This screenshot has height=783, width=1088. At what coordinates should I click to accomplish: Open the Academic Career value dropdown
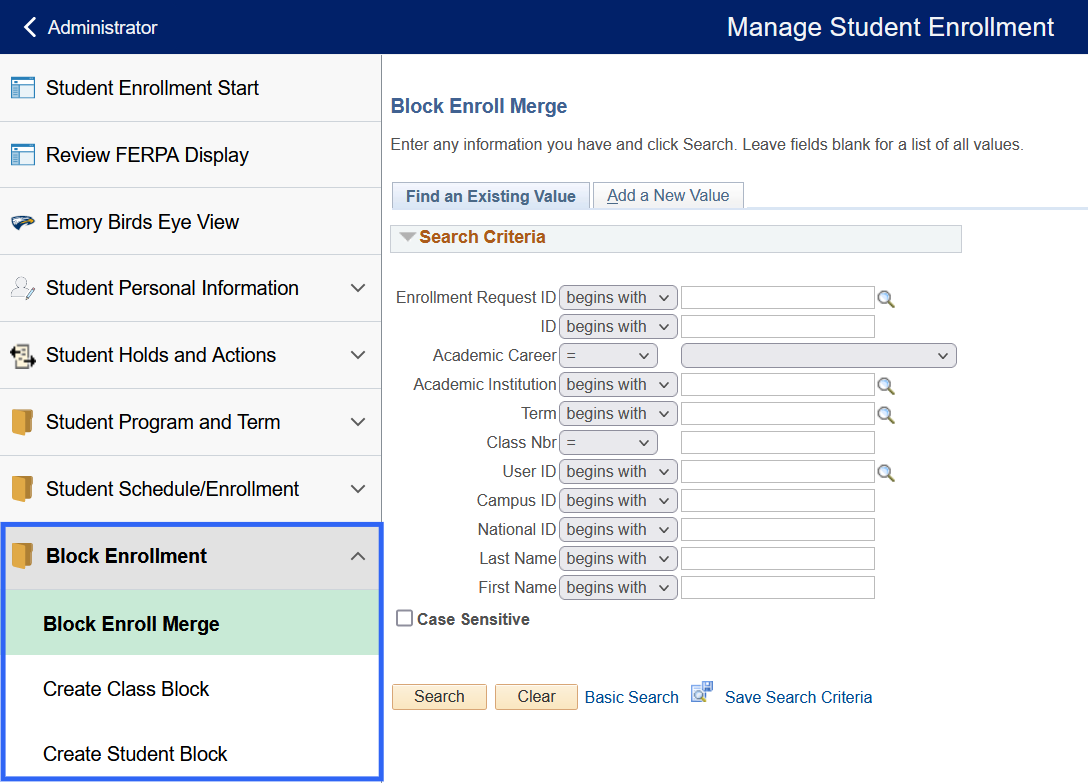click(x=818, y=356)
